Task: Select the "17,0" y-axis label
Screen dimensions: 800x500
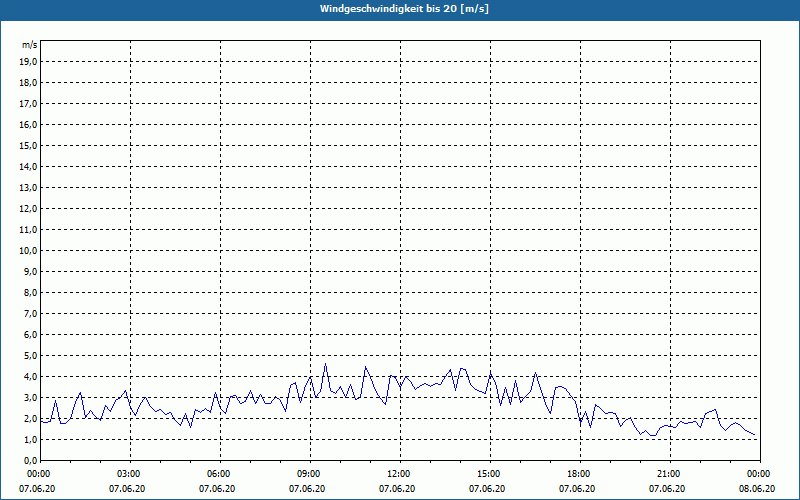Action: point(28,104)
